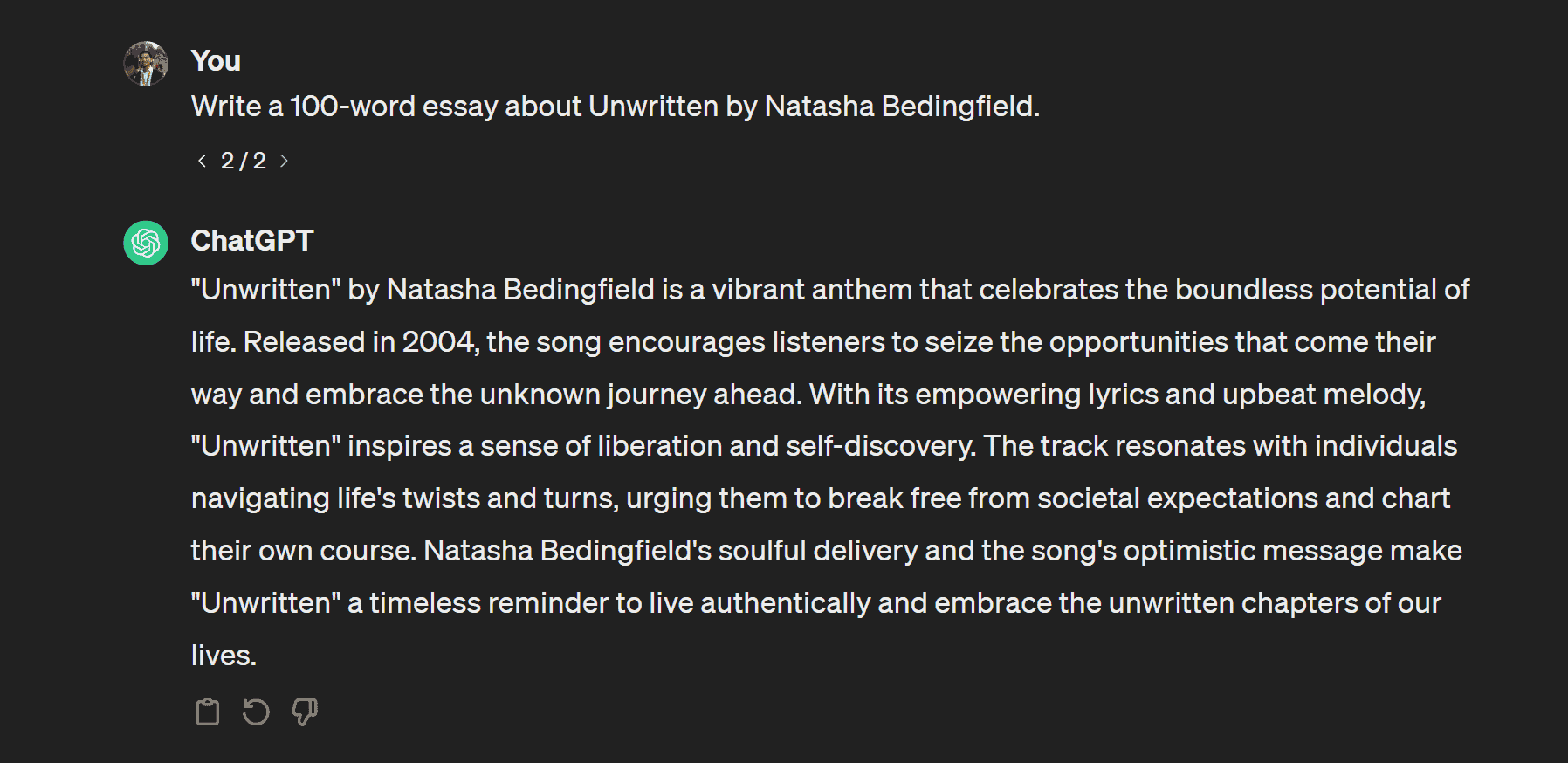Click the "ChatGPT" sender name
Viewport: 1568px width, 763px height.
251,241
